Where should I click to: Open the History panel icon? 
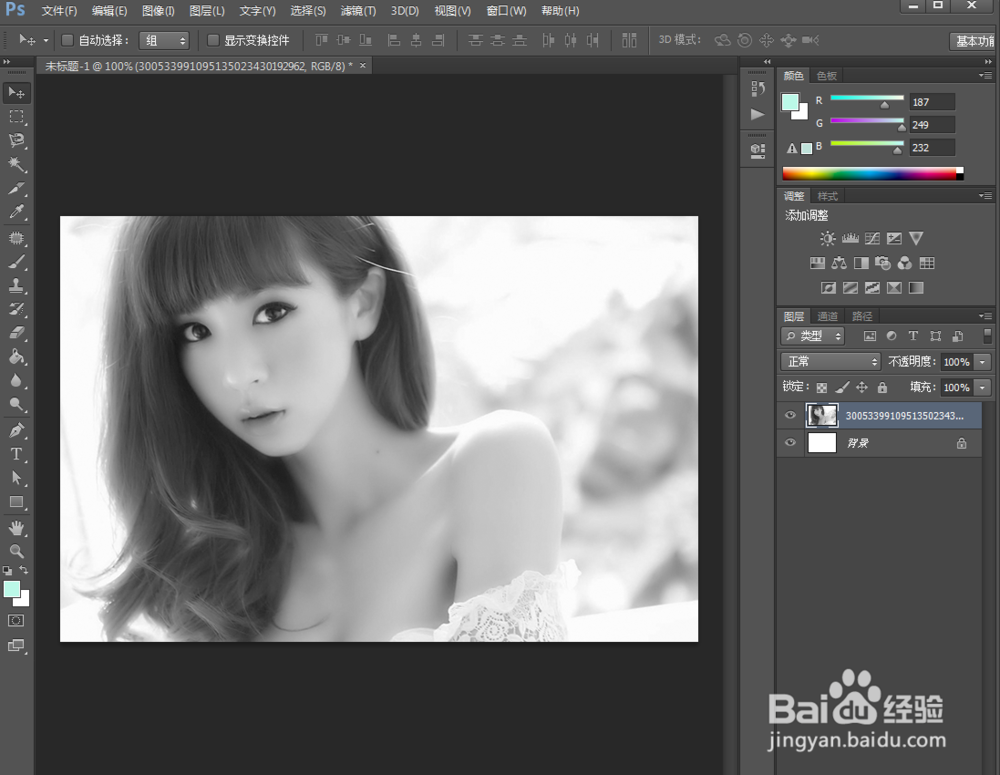(758, 89)
